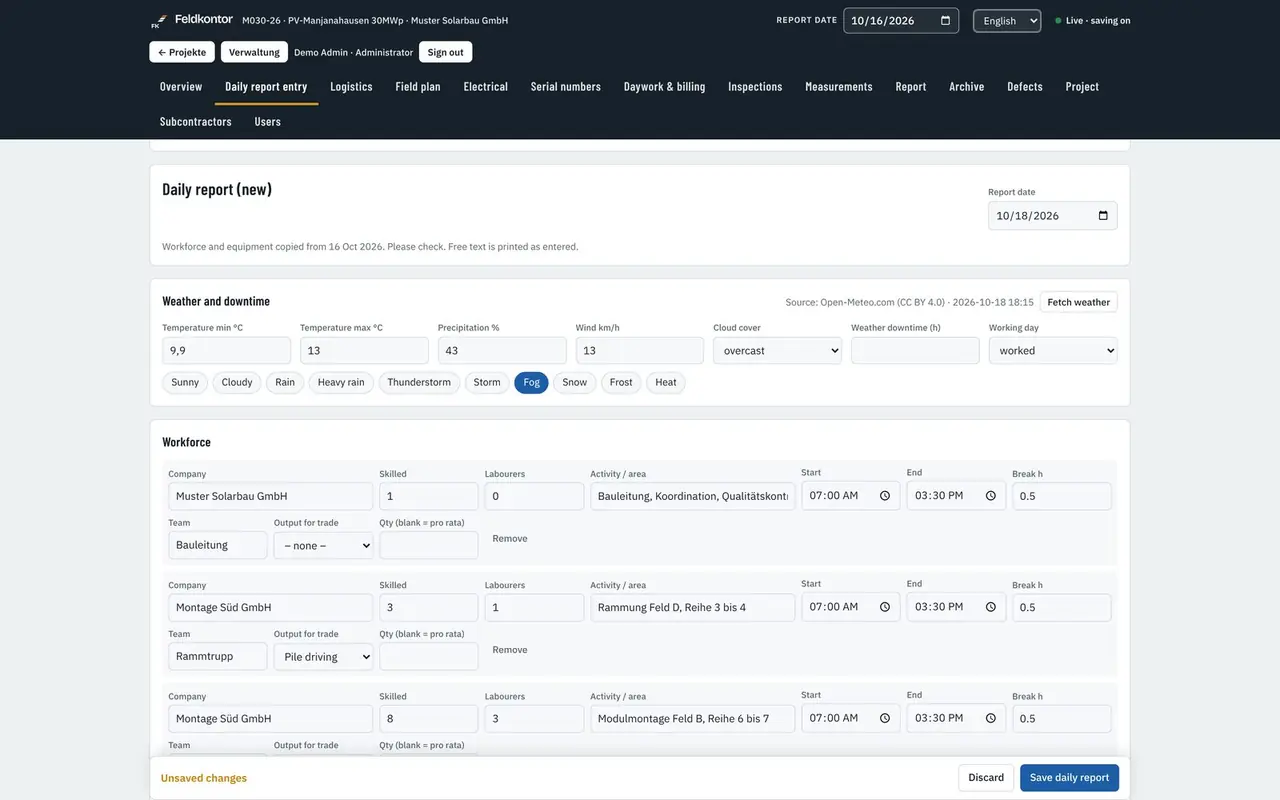Click clock icon in Modulmontage Feld B End time
Screen dimensions: 1280x800
991,718
